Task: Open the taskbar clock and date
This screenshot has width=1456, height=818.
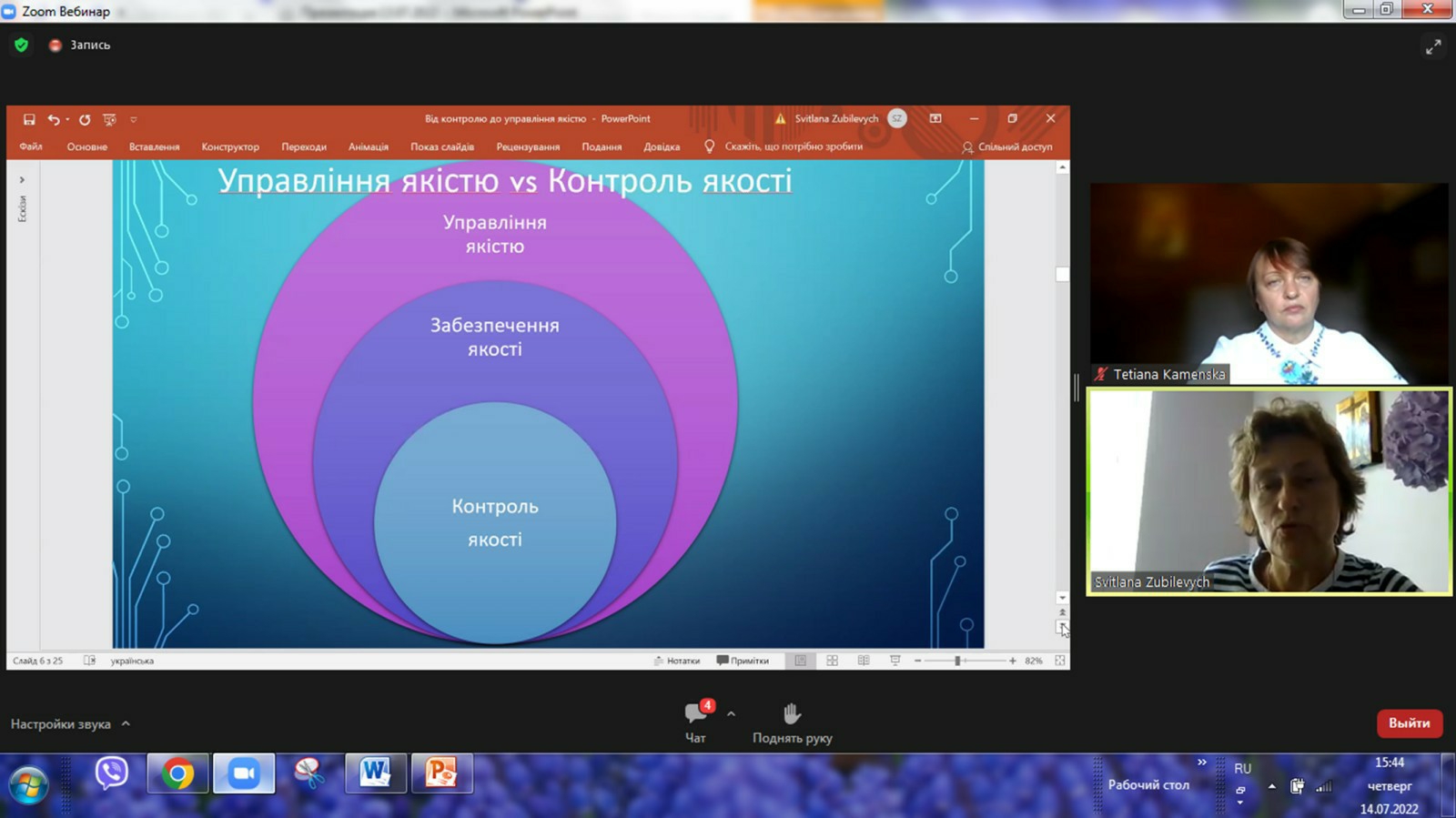Action: click(1389, 785)
